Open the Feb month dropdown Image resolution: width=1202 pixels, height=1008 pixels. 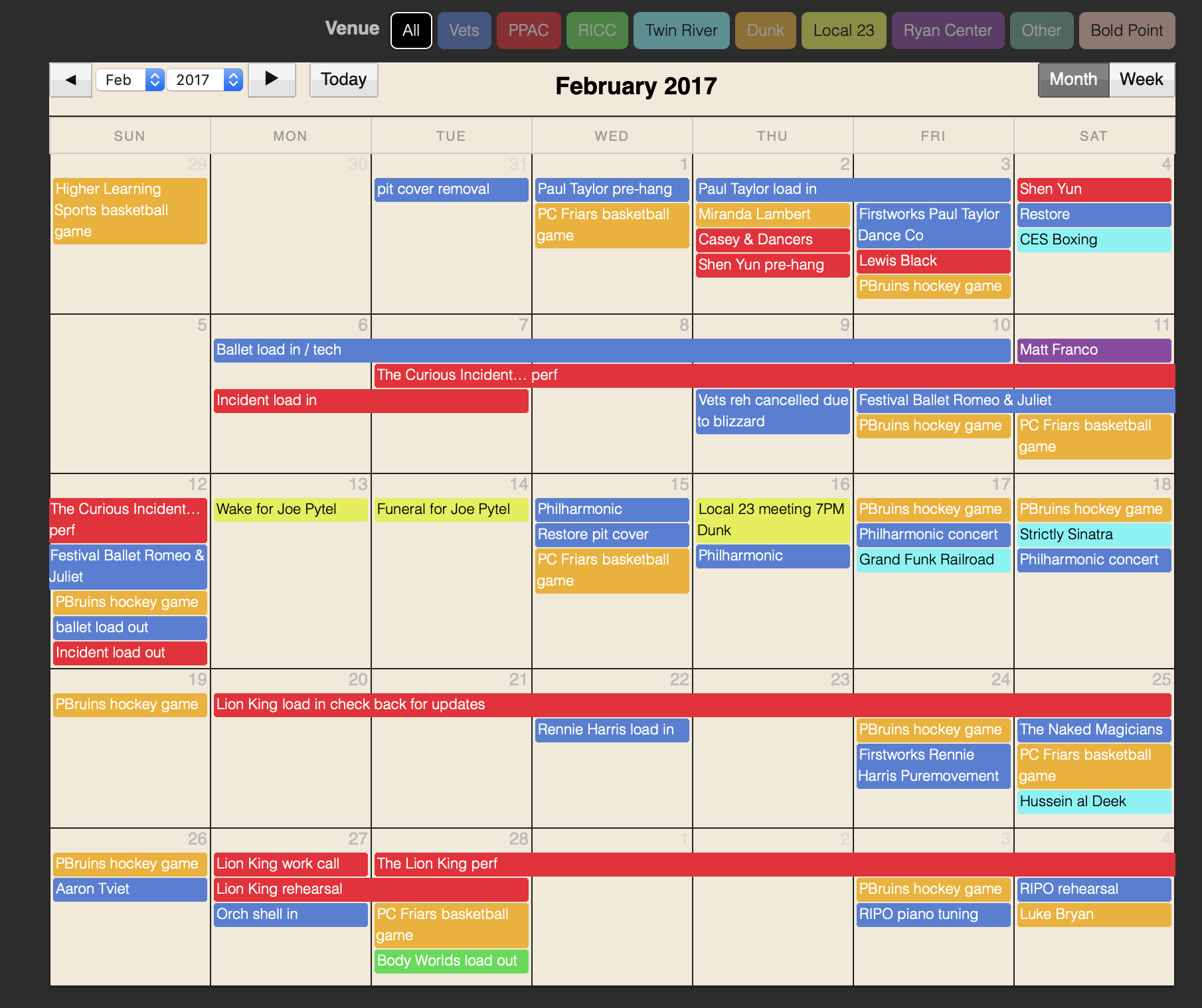(129, 80)
